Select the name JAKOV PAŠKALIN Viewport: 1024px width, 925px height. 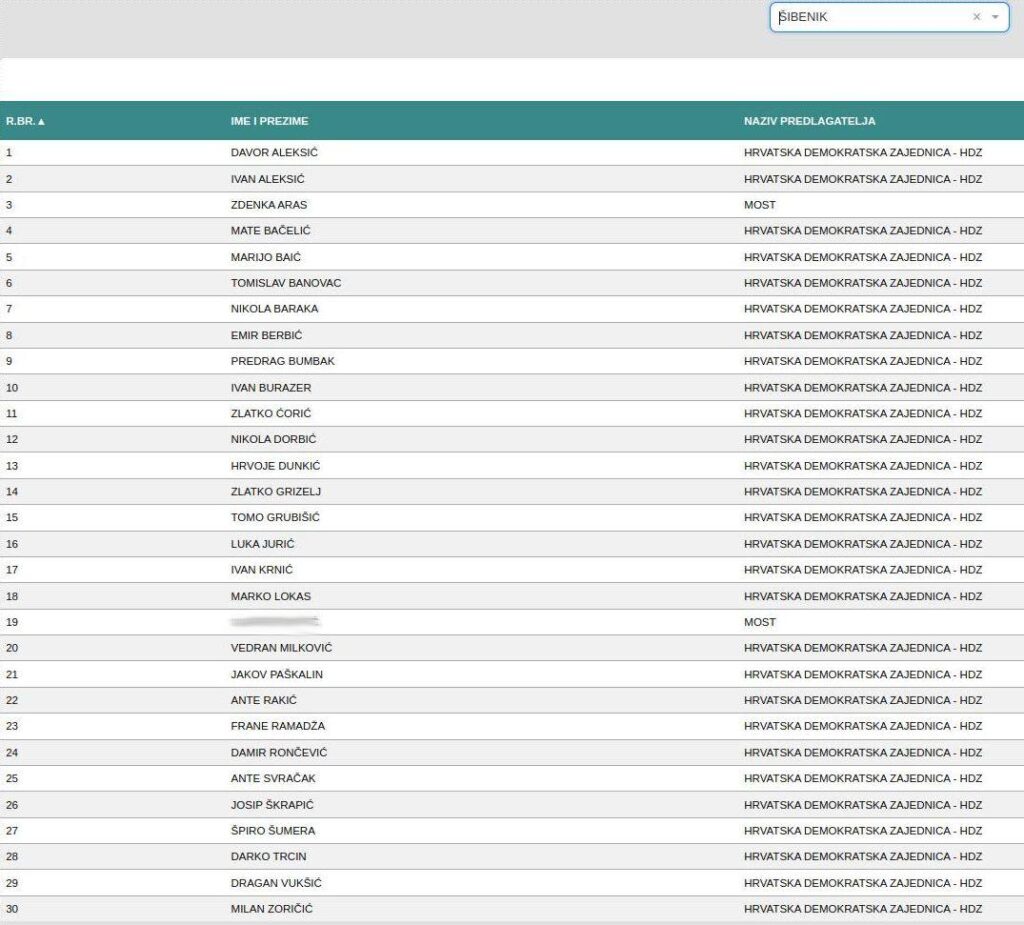point(276,674)
